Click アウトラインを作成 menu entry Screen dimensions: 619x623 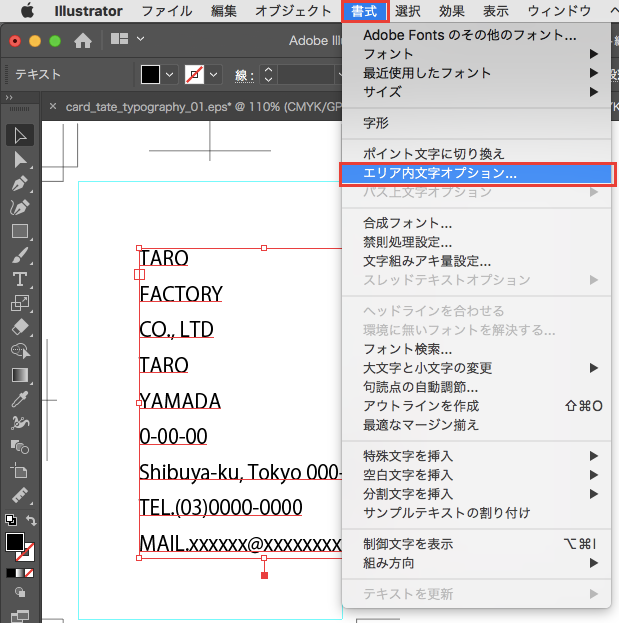[x=421, y=406]
